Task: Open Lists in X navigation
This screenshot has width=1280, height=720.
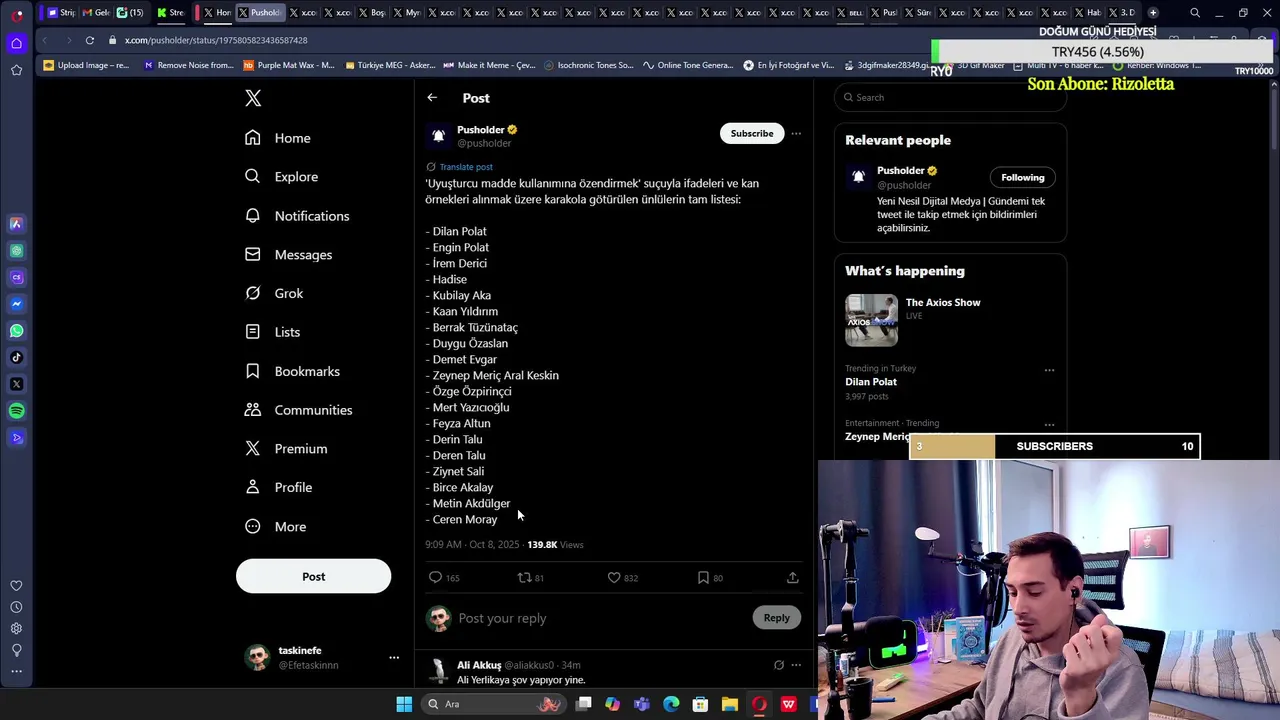Action: 273,332
